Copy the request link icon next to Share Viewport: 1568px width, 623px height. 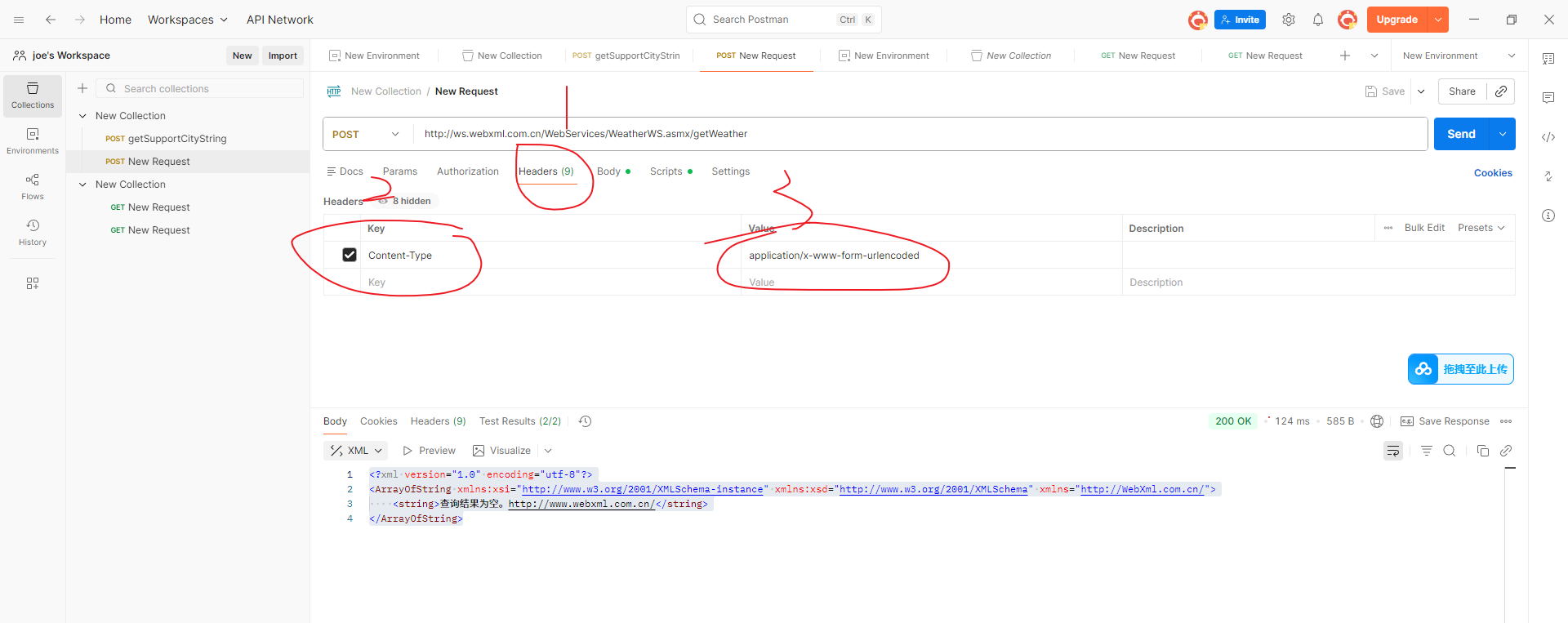coord(1501,91)
